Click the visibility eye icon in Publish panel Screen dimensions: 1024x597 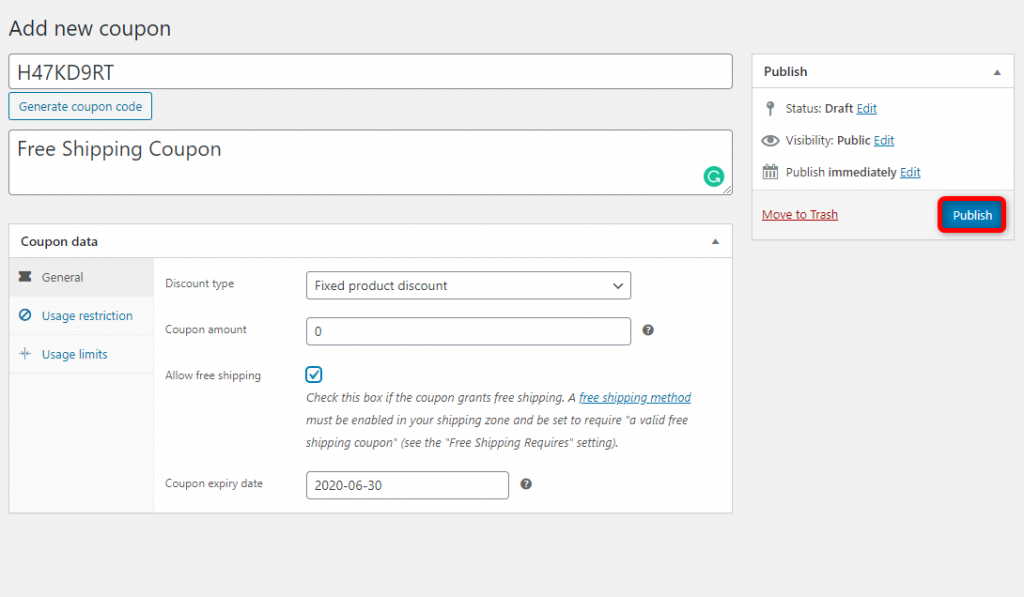769,140
